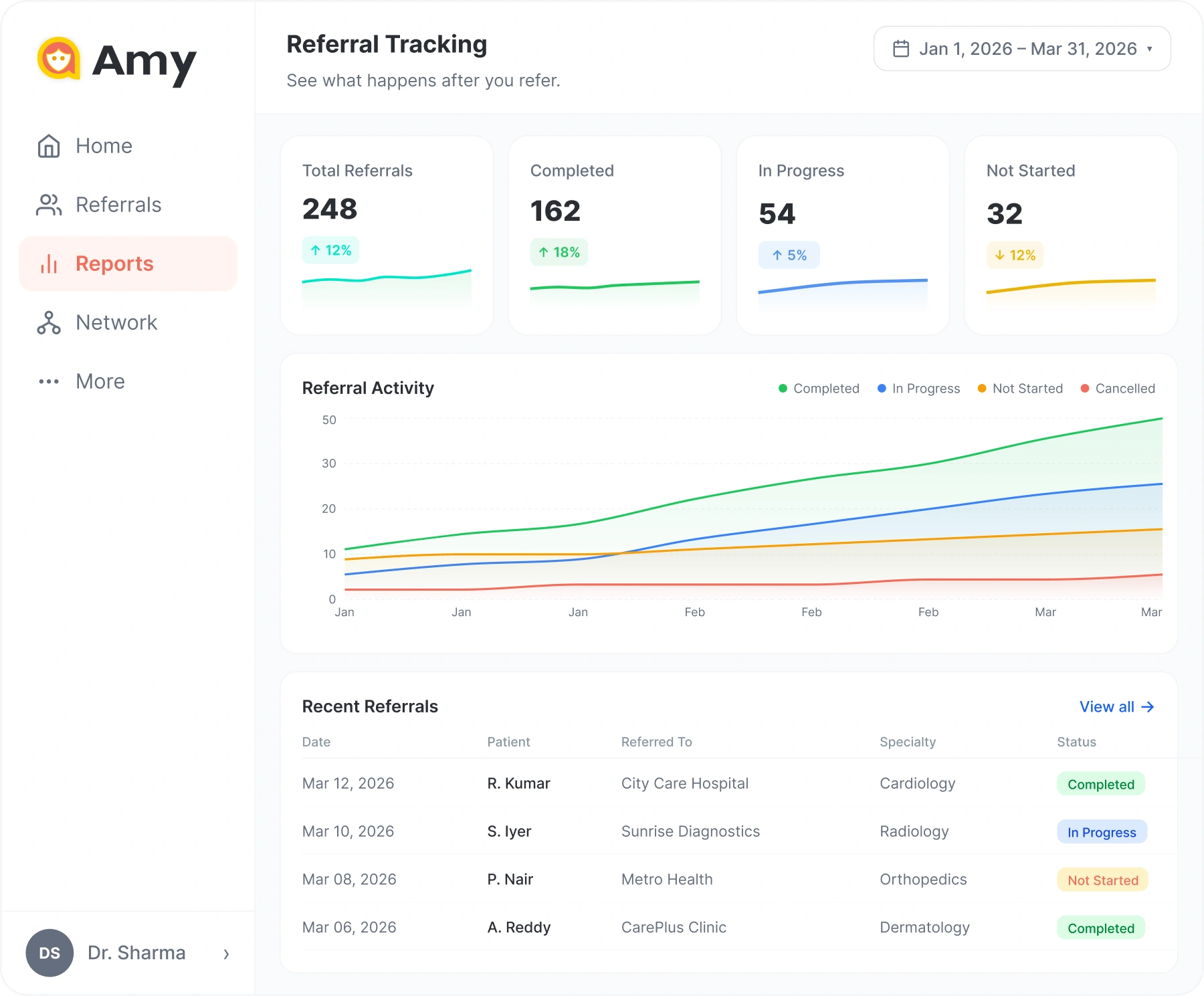
Task: Click the Cardiology specialty cell
Action: tap(917, 783)
